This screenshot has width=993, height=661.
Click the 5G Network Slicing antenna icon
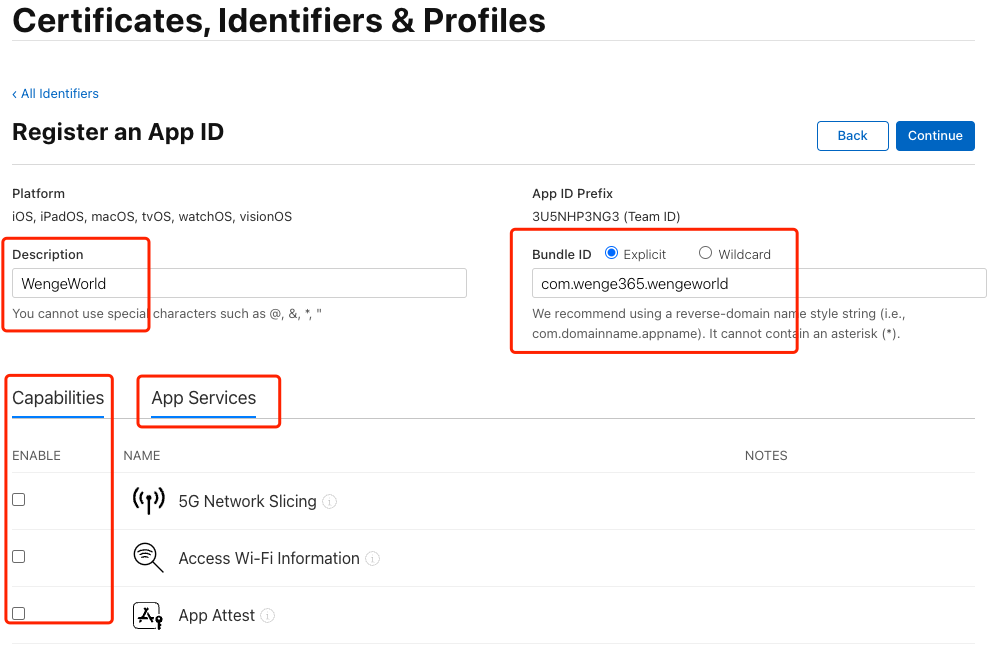click(x=148, y=501)
